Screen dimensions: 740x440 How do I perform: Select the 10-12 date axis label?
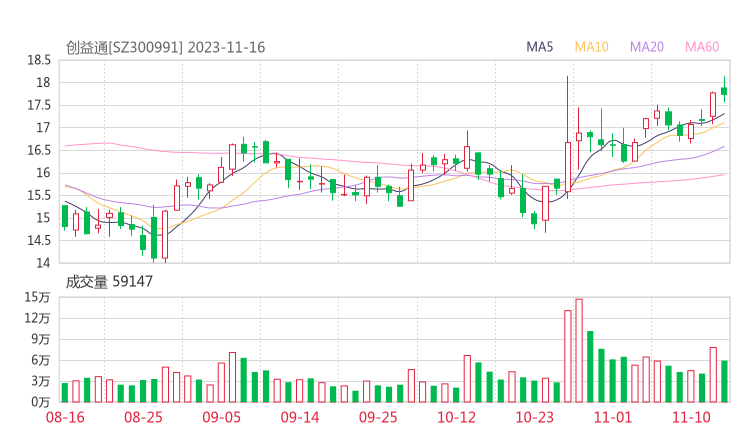pyautogui.click(x=456, y=416)
